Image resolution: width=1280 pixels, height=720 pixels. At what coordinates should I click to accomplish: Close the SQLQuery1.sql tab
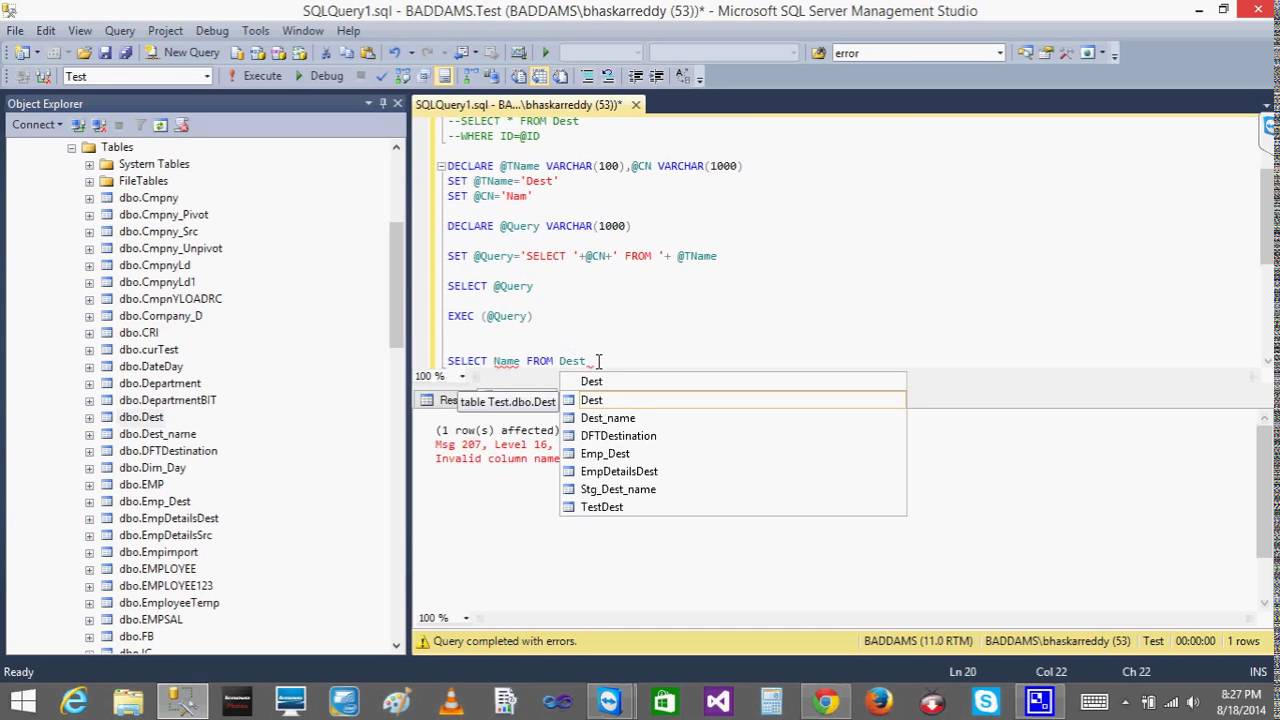[636, 104]
